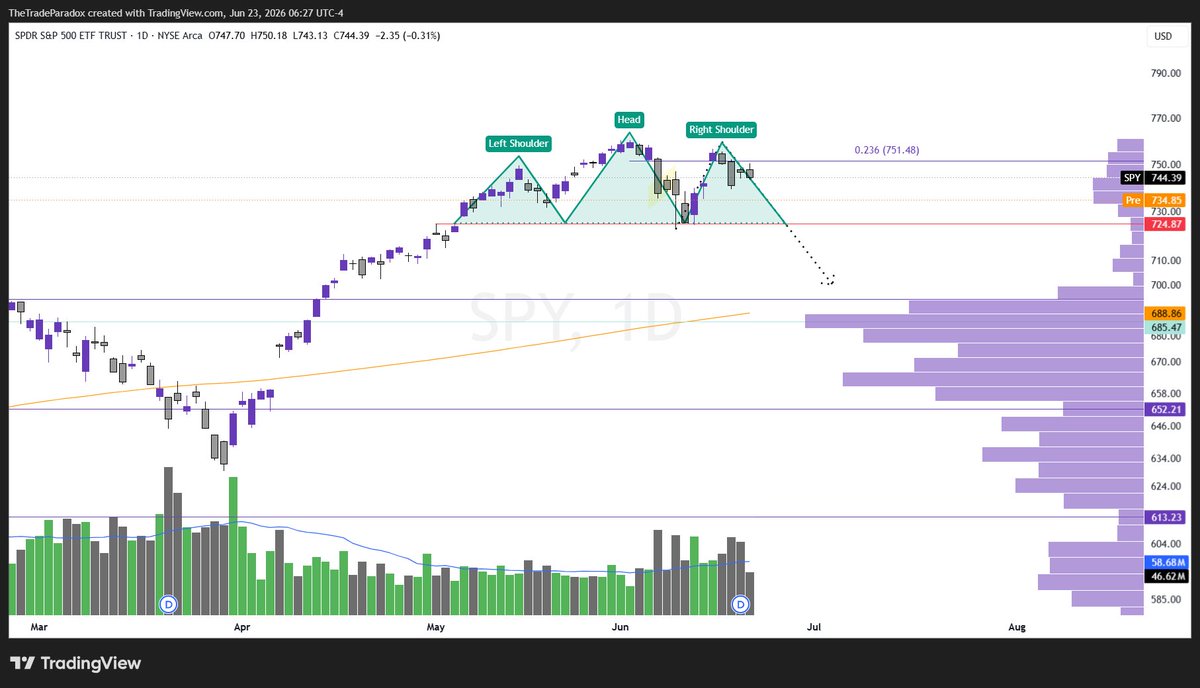
Task: Click the Apr label on time axis
Action: click(x=241, y=627)
